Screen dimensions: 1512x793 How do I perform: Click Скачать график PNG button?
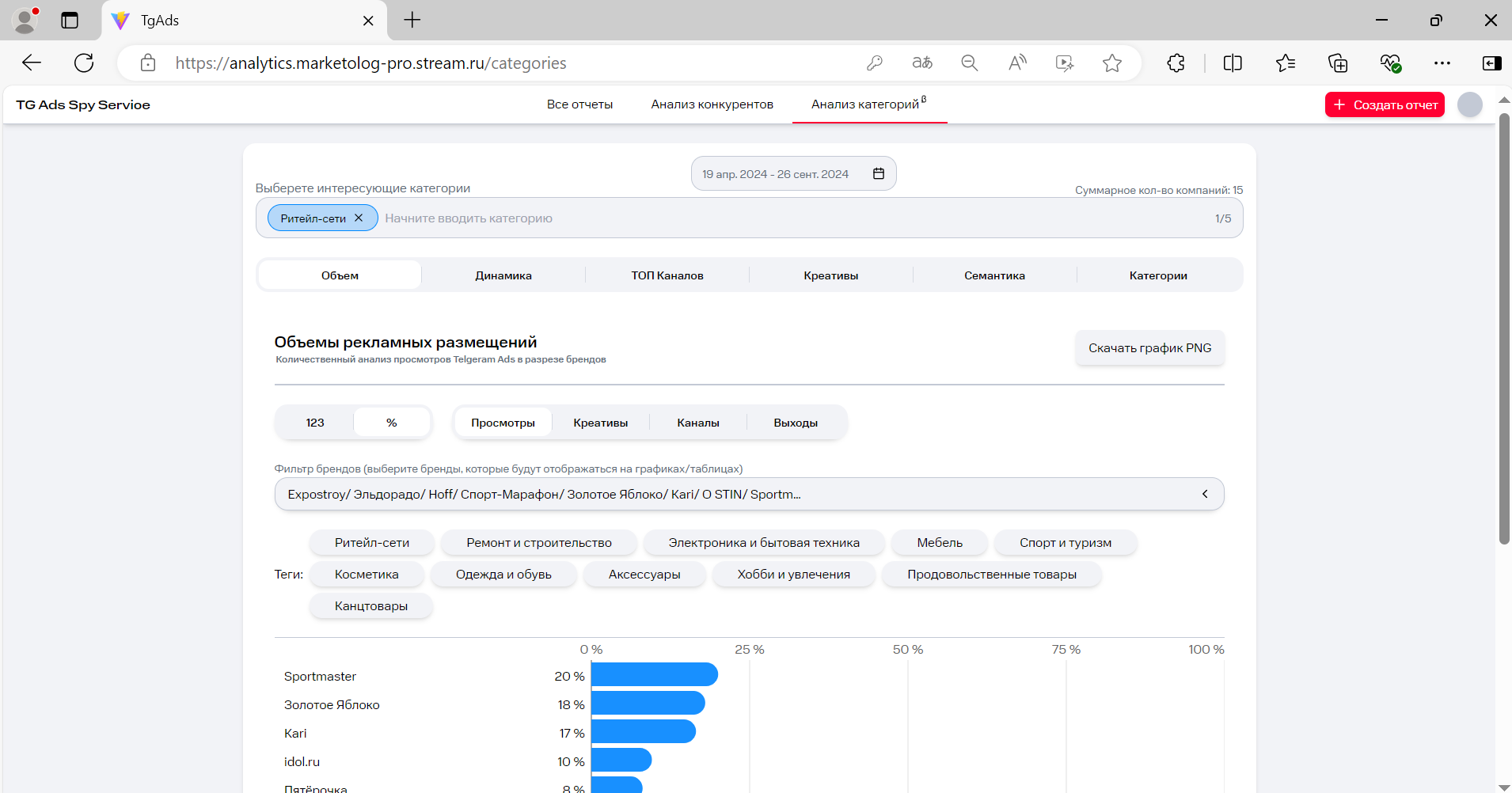(x=1149, y=348)
